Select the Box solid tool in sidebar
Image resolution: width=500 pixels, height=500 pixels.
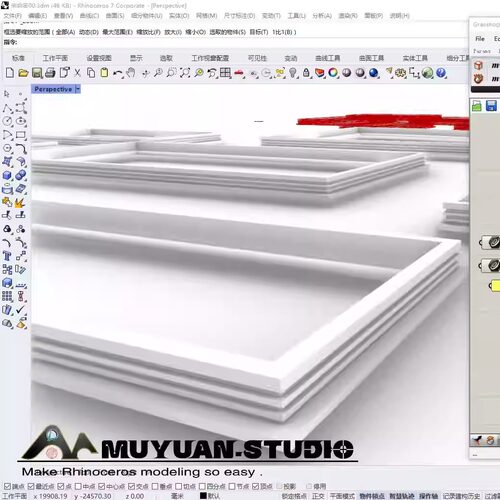(x=7, y=175)
